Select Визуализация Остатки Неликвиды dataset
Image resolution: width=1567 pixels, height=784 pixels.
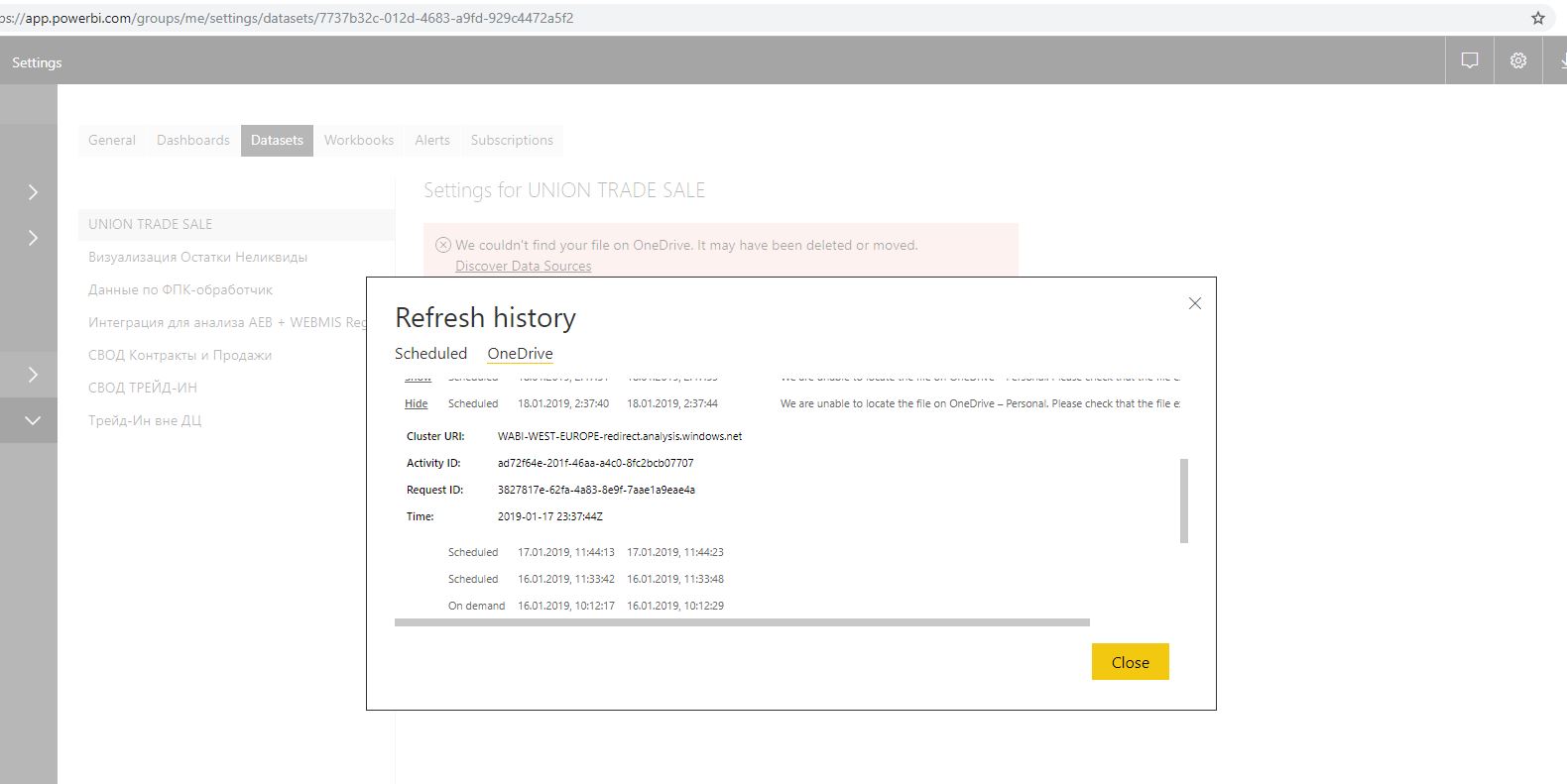[x=197, y=257]
